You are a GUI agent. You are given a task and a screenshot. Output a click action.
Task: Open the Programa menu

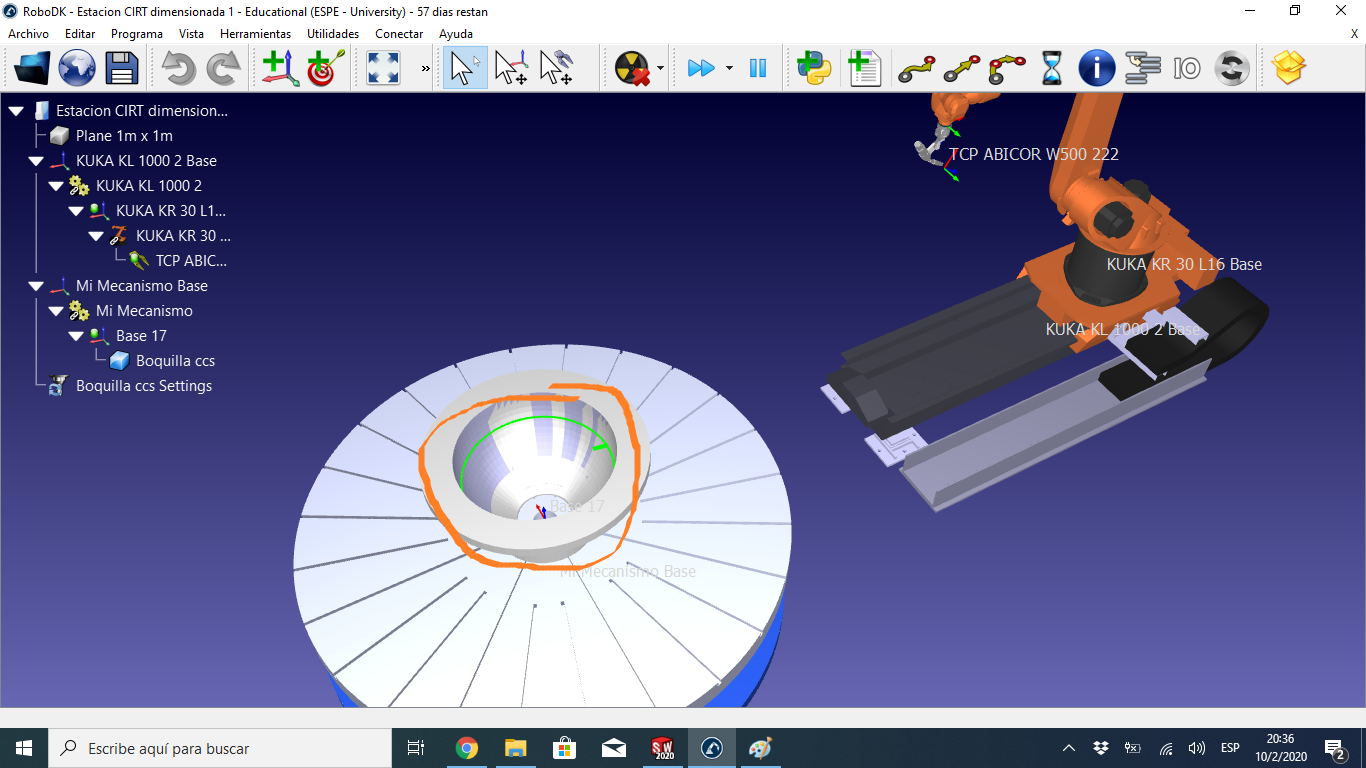tap(136, 34)
